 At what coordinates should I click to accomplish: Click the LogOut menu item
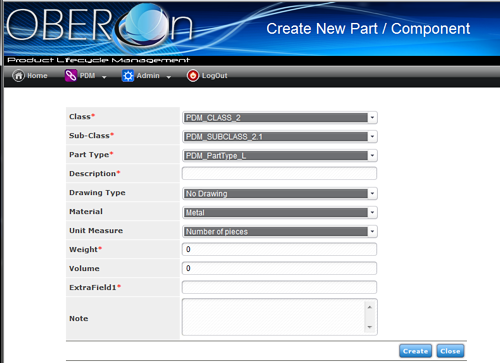pyautogui.click(x=207, y=76)
